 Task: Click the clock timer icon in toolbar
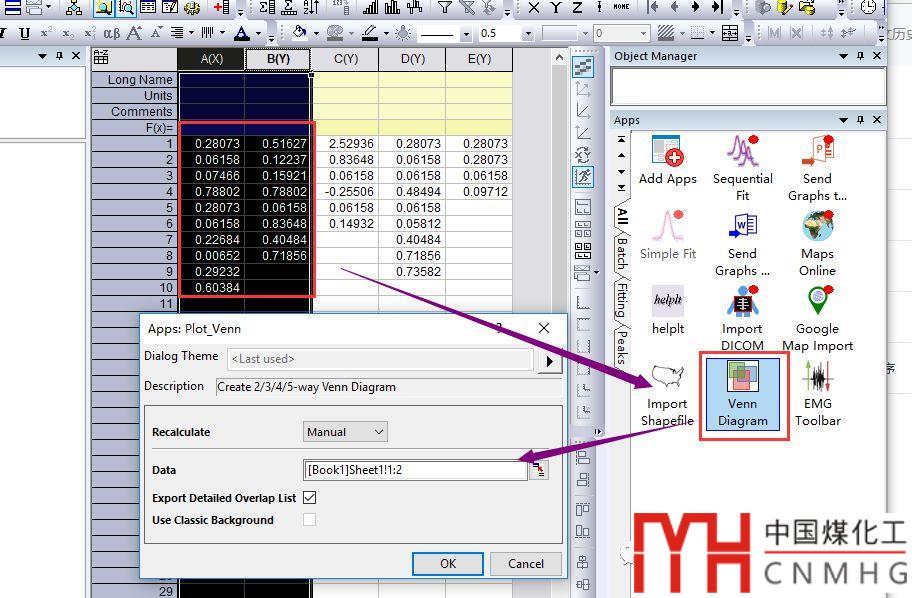868,7
